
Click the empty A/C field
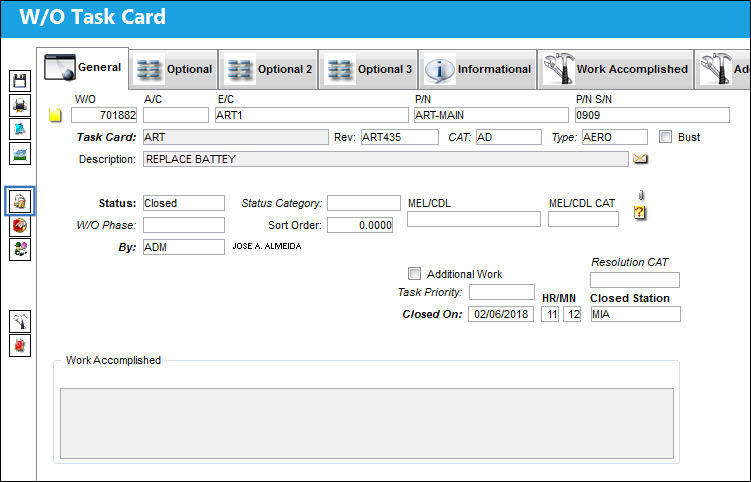(176, 115)
